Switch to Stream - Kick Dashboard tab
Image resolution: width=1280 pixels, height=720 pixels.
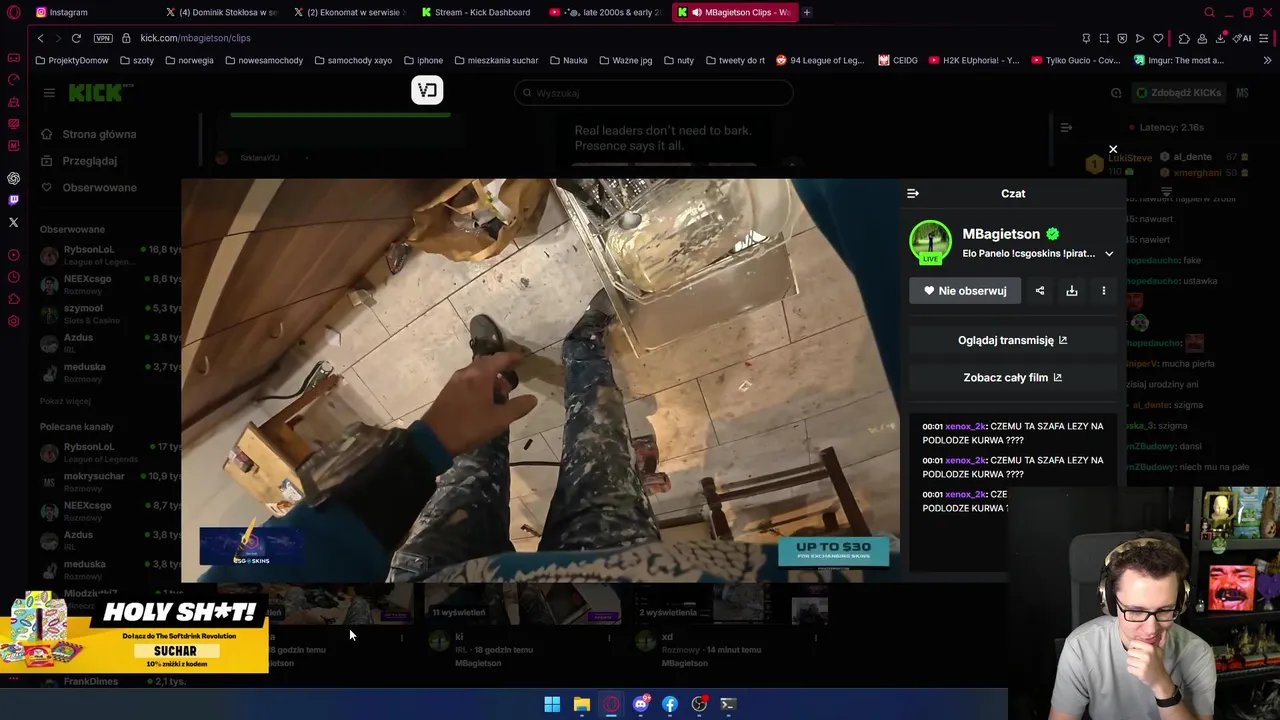(x=477, y=12)
